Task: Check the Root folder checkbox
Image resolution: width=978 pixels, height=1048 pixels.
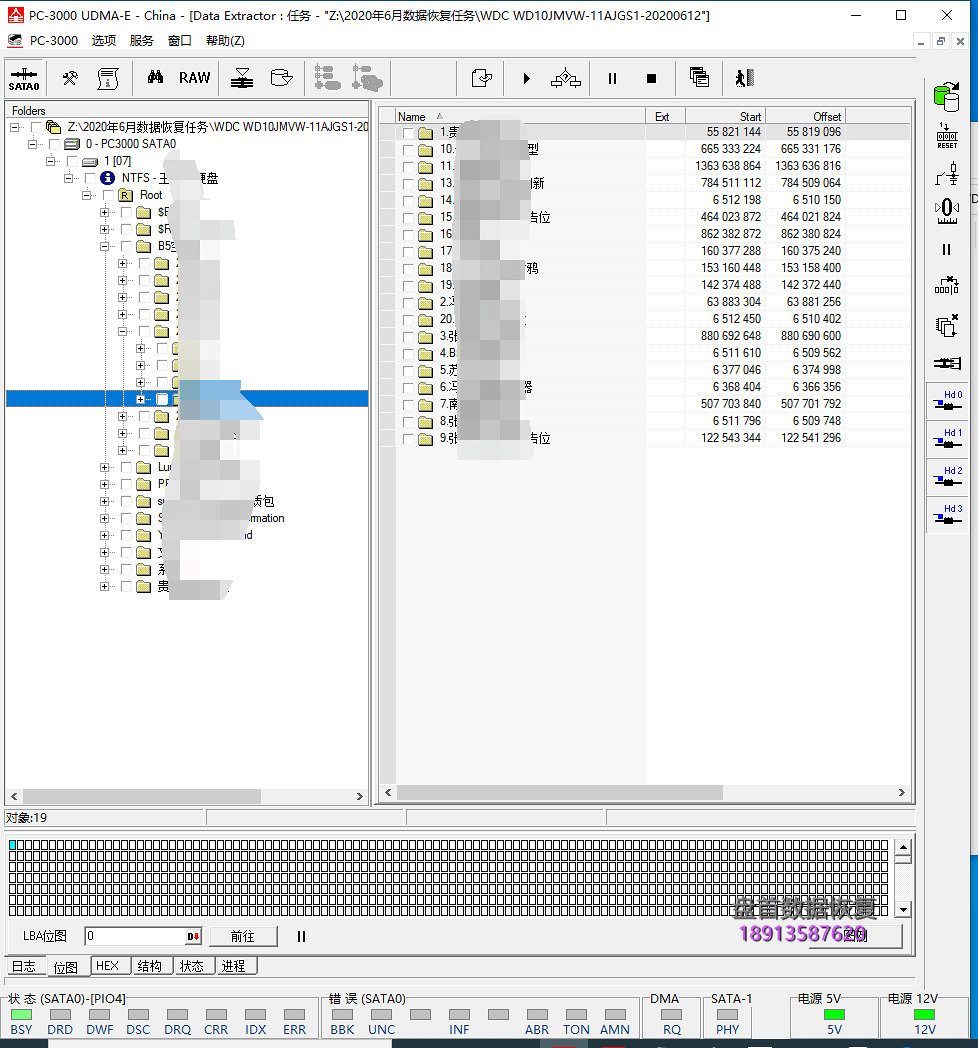Action: pos(107,195)
